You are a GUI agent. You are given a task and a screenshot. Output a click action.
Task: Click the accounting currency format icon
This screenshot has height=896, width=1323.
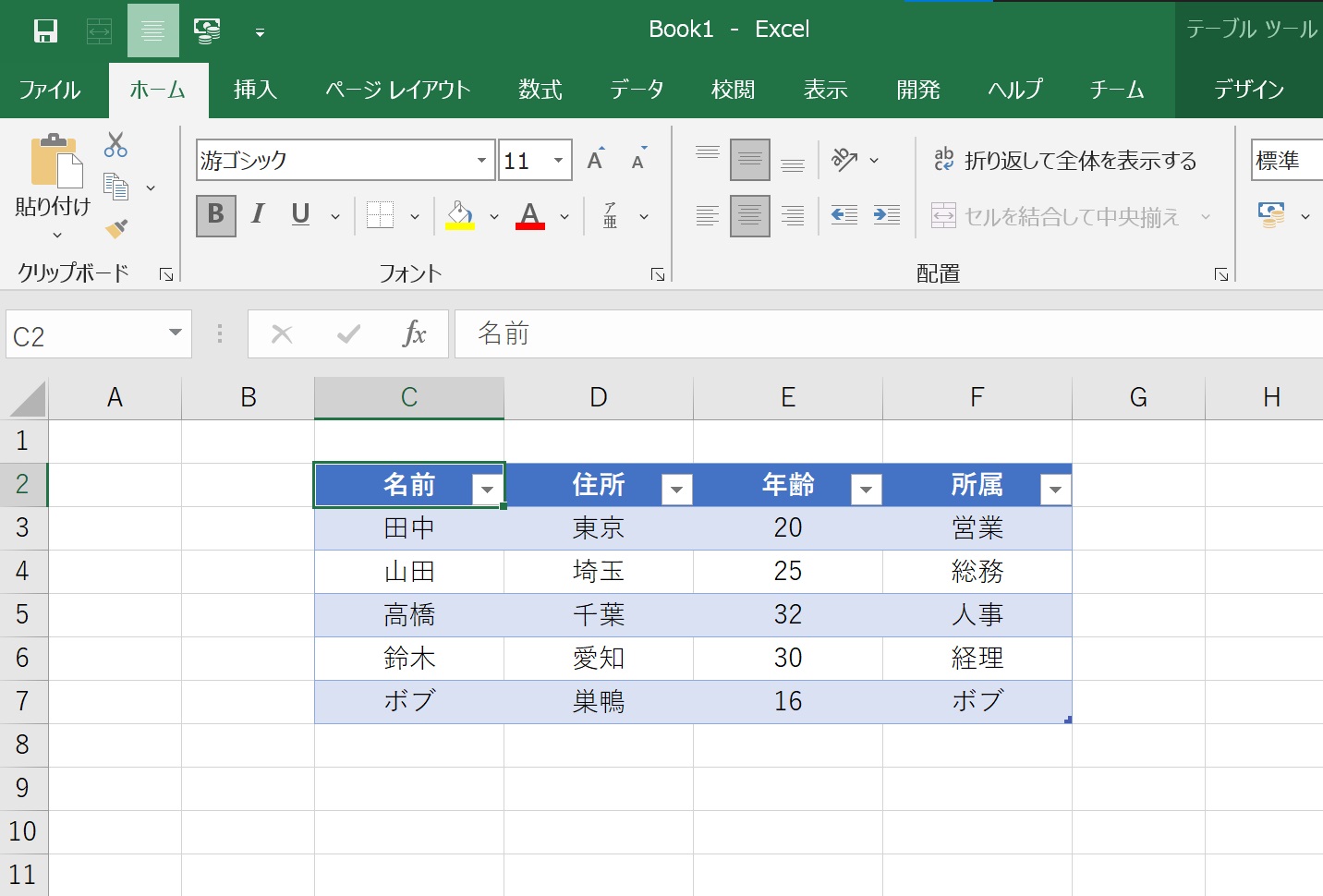(1272, 215)
